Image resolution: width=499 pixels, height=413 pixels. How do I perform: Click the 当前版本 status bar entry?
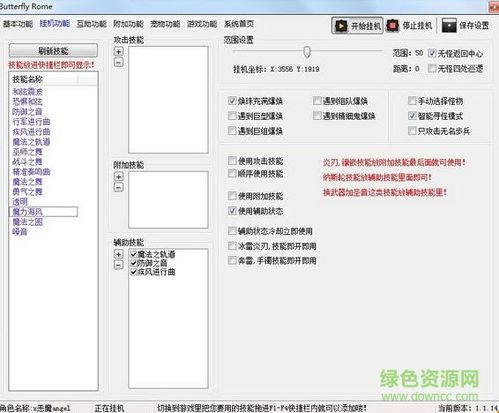pos(468,408)
